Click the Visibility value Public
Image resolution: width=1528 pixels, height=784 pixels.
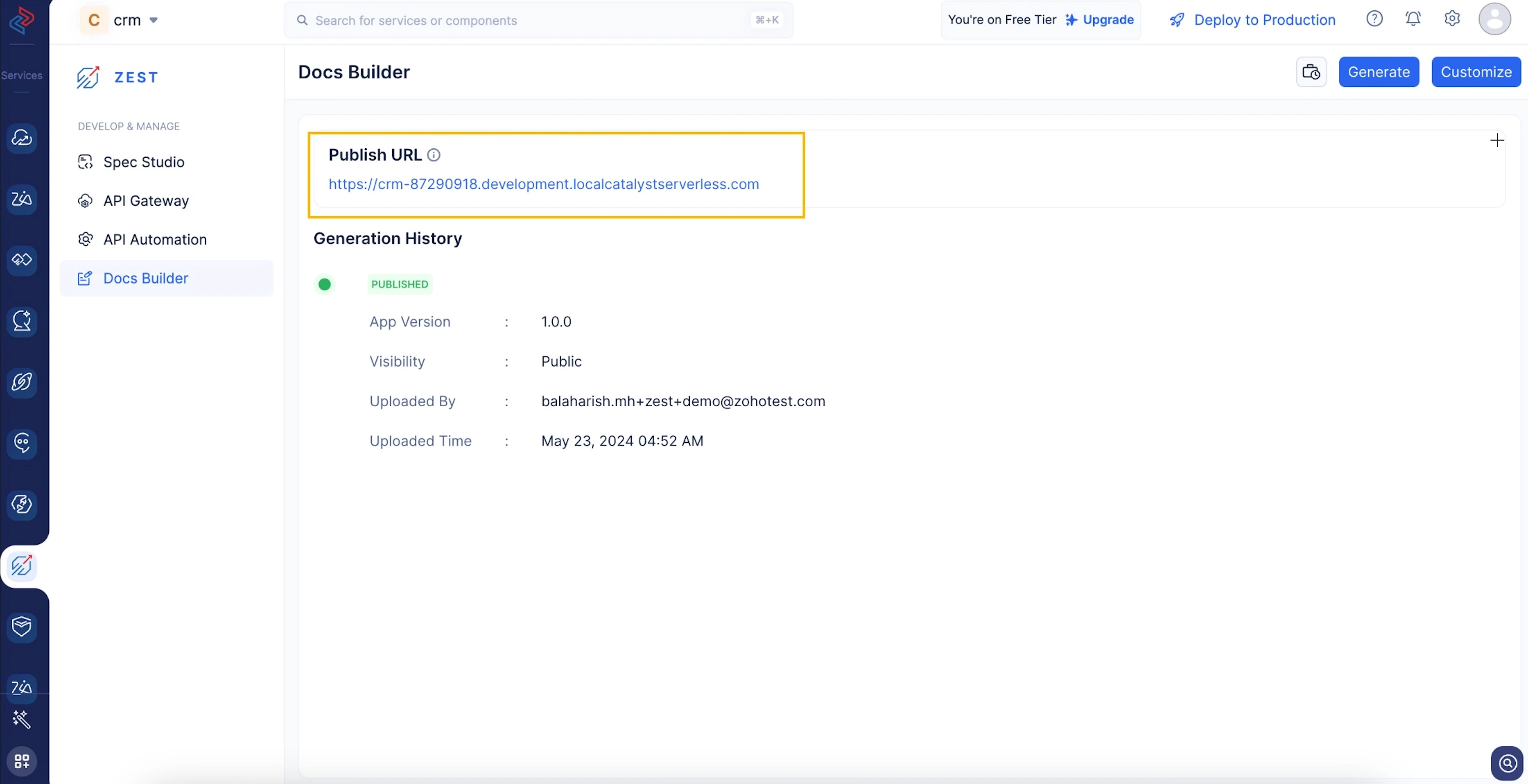point(562,362)
